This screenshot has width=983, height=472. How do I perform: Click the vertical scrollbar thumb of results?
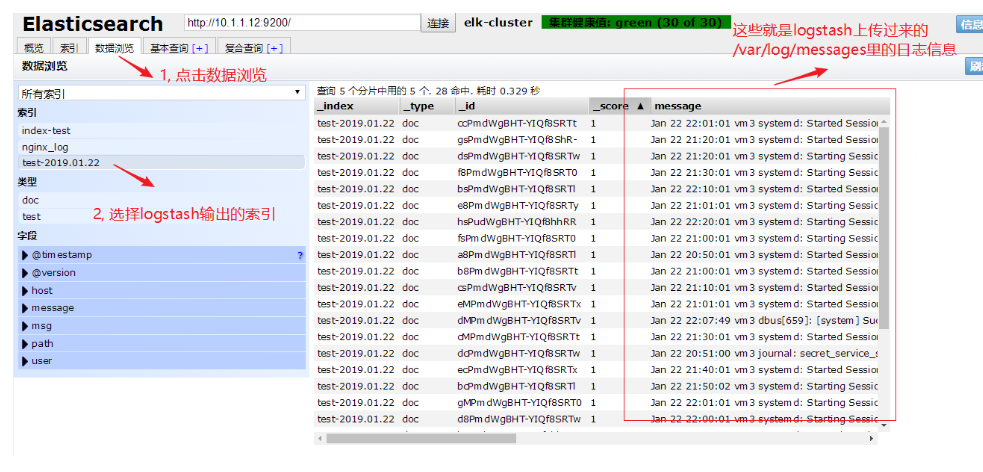pos(884,228)
